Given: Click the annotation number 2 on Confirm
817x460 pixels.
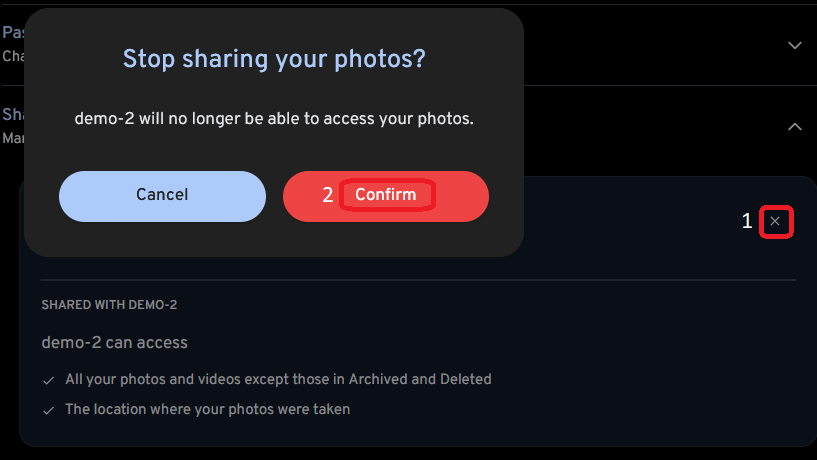Looking at the screenshot, I should click(328, 196).
